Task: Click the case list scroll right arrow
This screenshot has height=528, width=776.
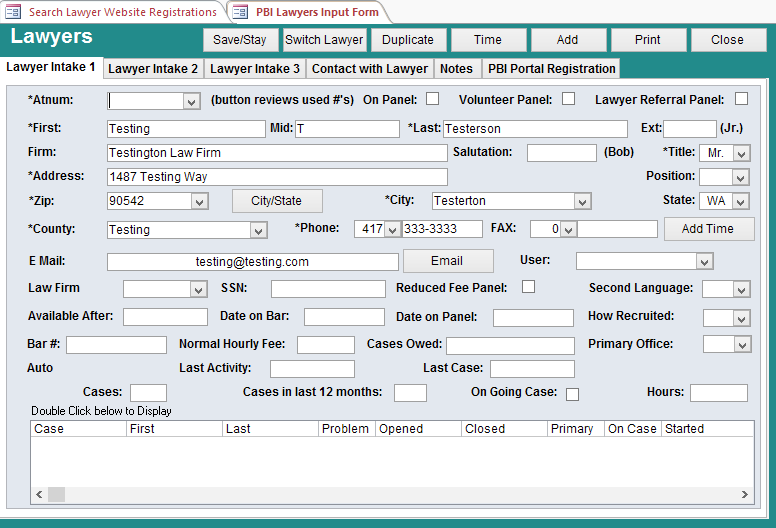Action: tap(745, 494)
